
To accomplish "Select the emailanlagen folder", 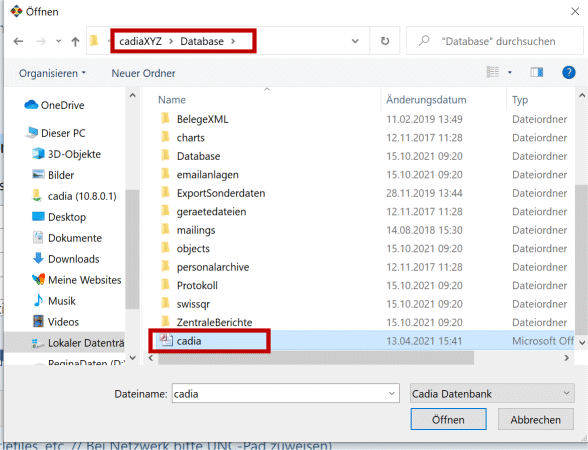I will coord(207,175).
